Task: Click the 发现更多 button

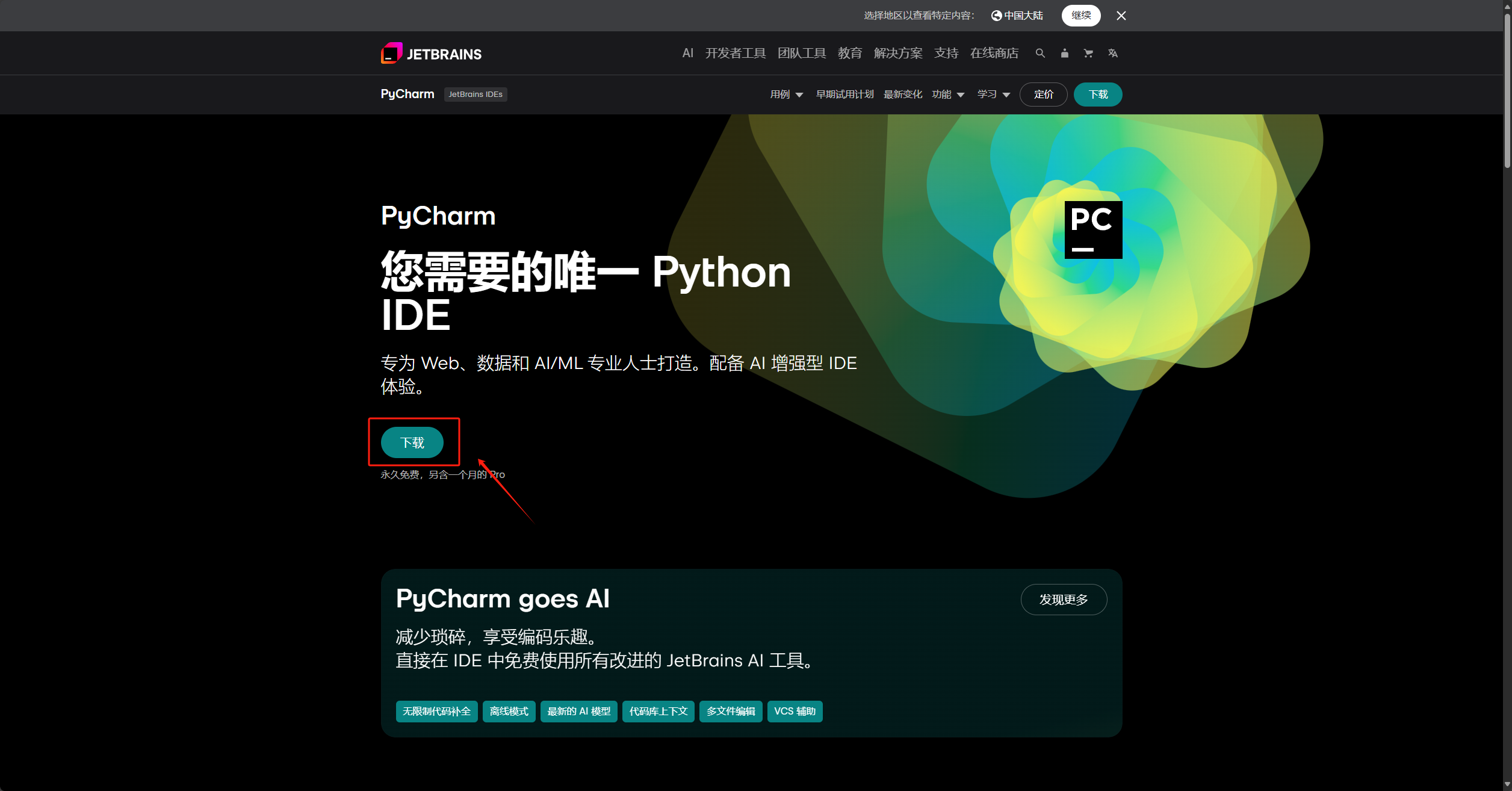Action: click(x=1063, y=600)
